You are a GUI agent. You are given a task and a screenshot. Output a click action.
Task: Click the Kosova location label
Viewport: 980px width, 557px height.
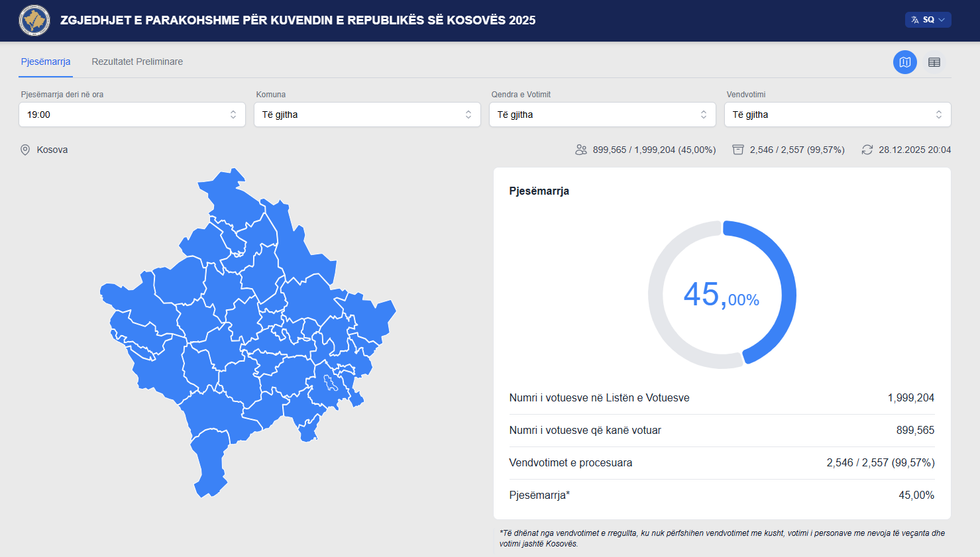click(52, 150)
